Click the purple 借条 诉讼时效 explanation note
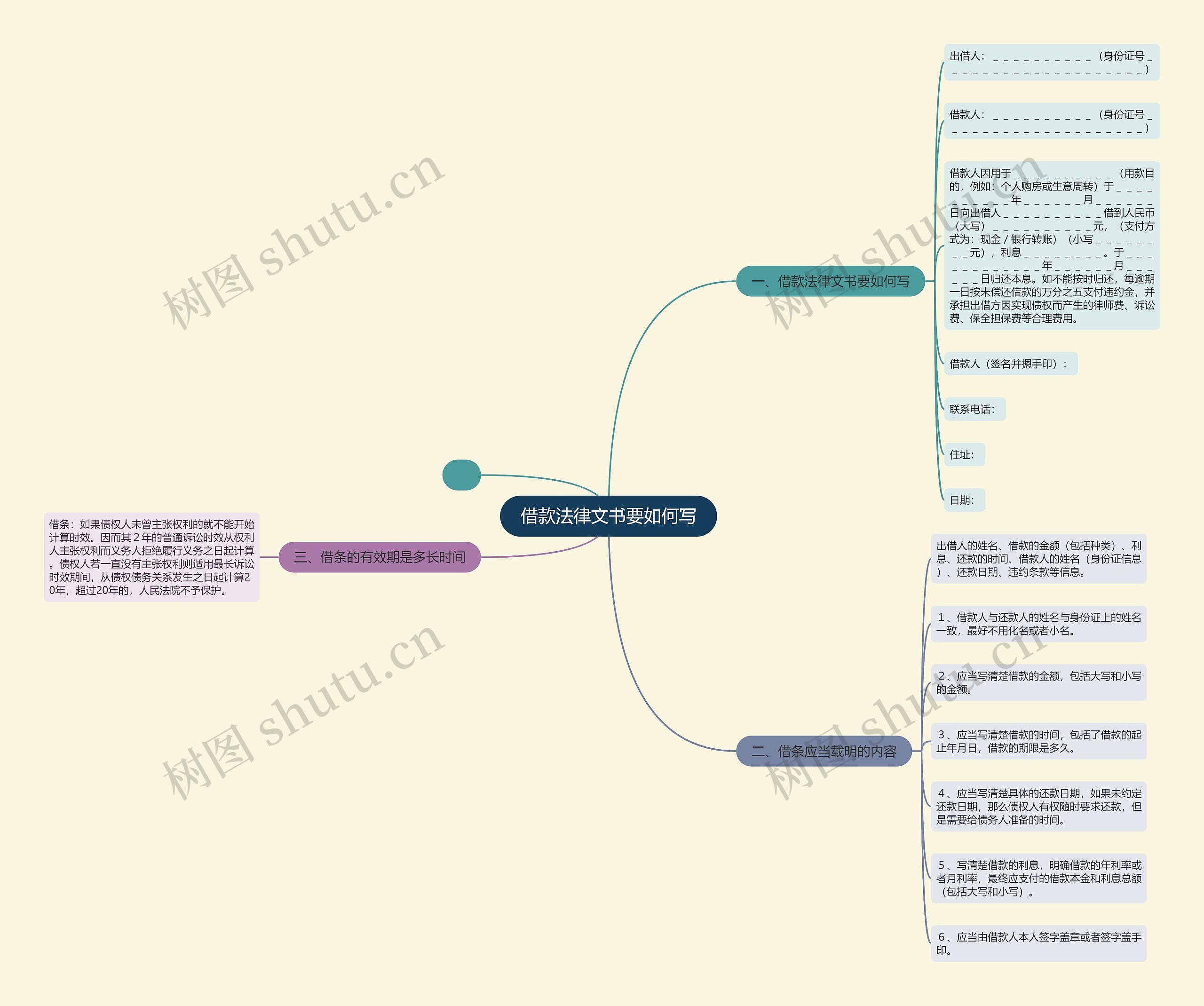The height and width of the screenshot is (1006, 1204). click(151, 556)
